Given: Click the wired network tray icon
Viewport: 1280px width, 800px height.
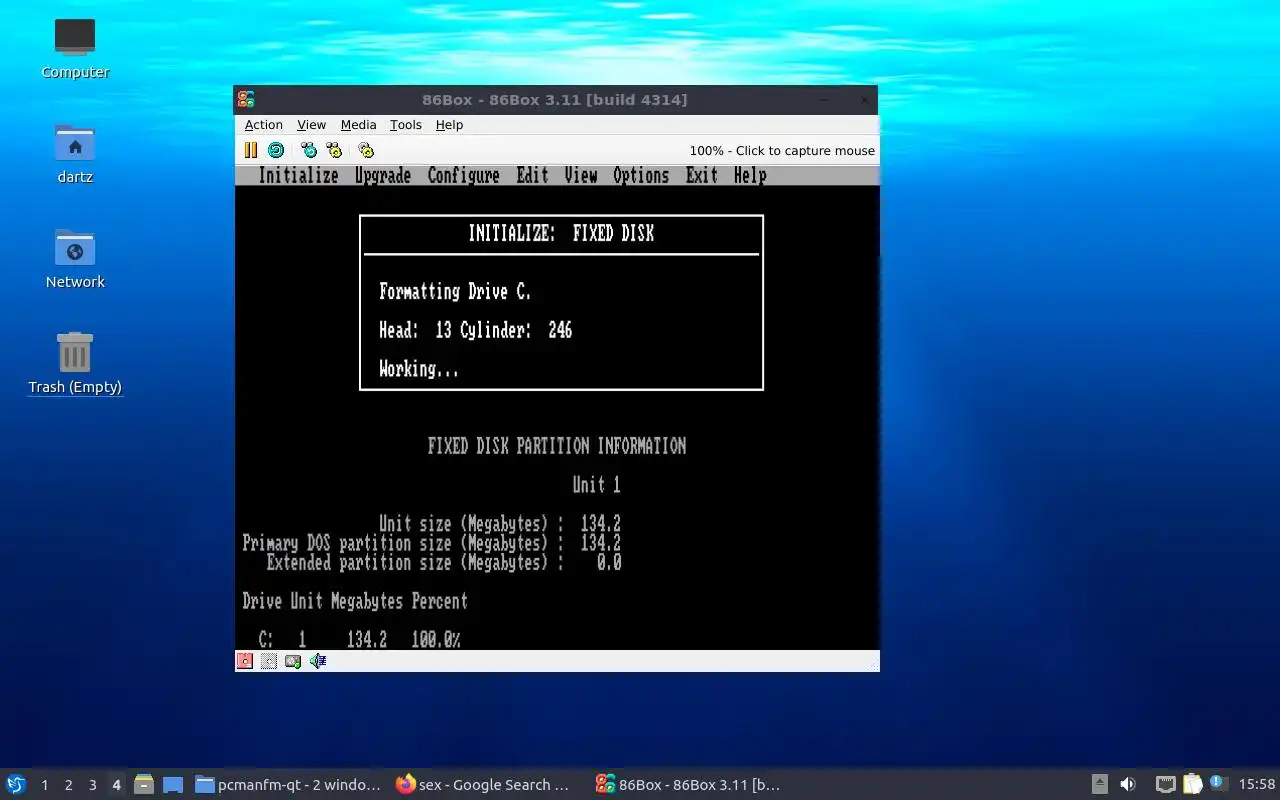Looking at the screenshot, I should click(x=1165, y=784).
